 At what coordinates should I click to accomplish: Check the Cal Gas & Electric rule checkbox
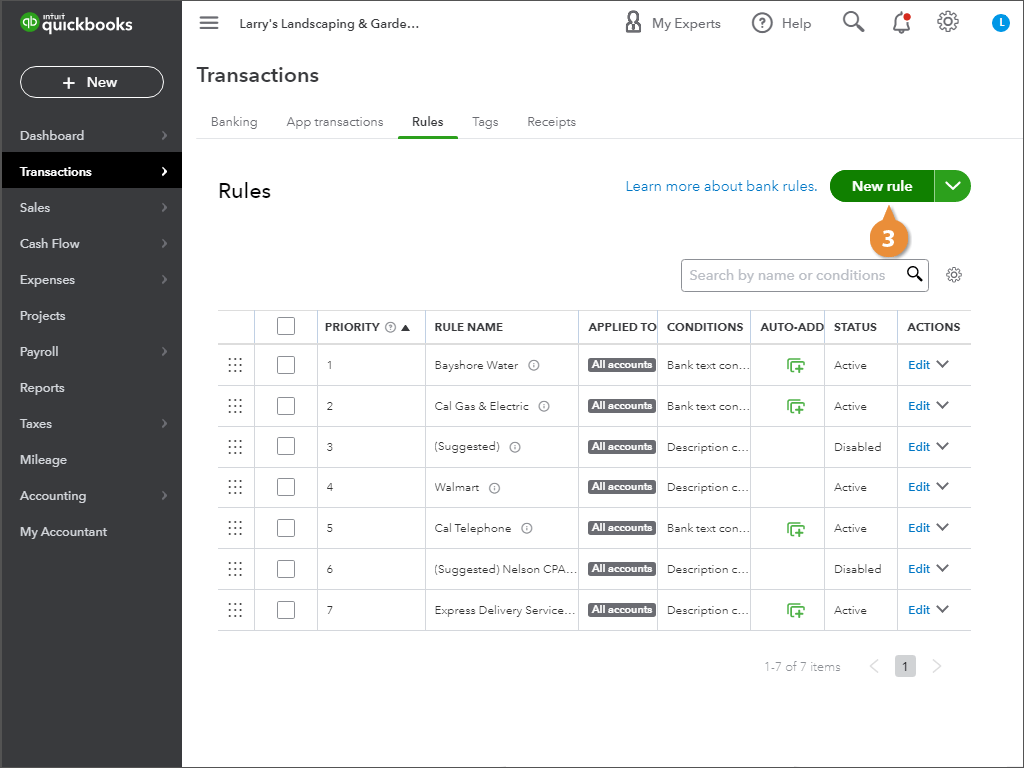(286, 406)
